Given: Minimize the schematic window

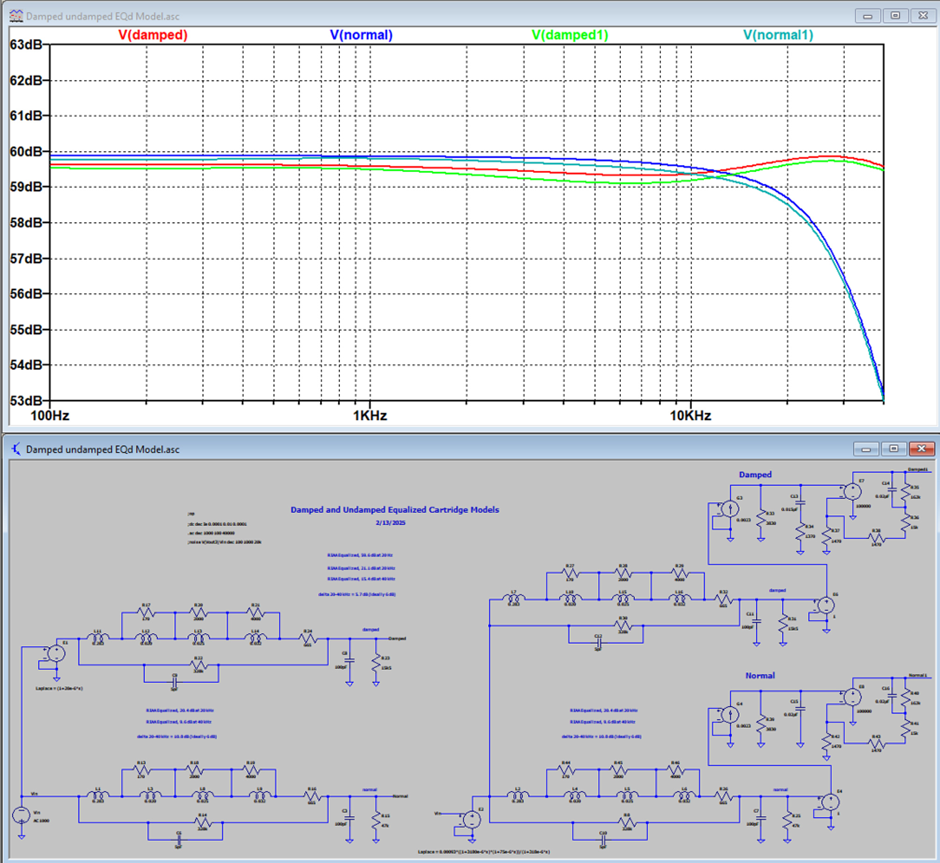Looking at the screenshot, I should [x=866, y=448].
